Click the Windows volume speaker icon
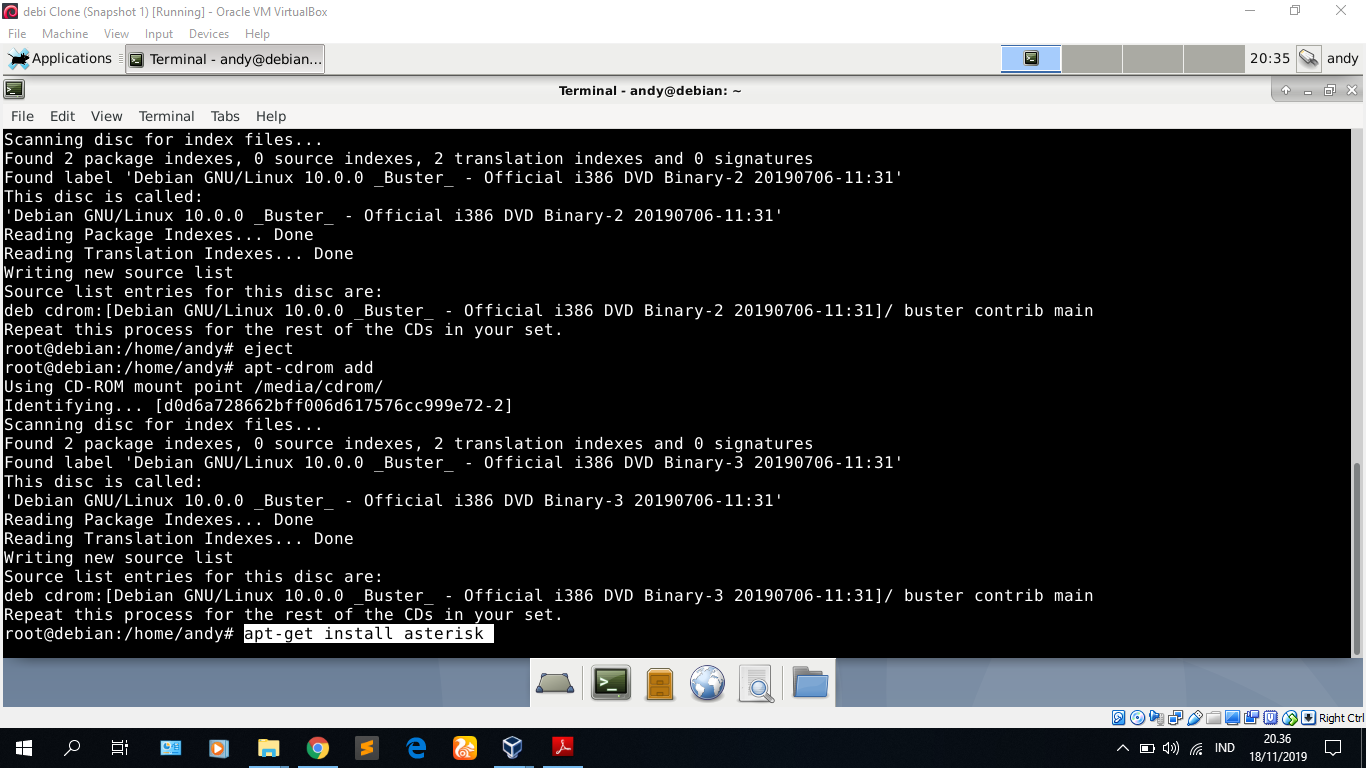This screenshot has width=1366, height=768. tap(1171, 748)
